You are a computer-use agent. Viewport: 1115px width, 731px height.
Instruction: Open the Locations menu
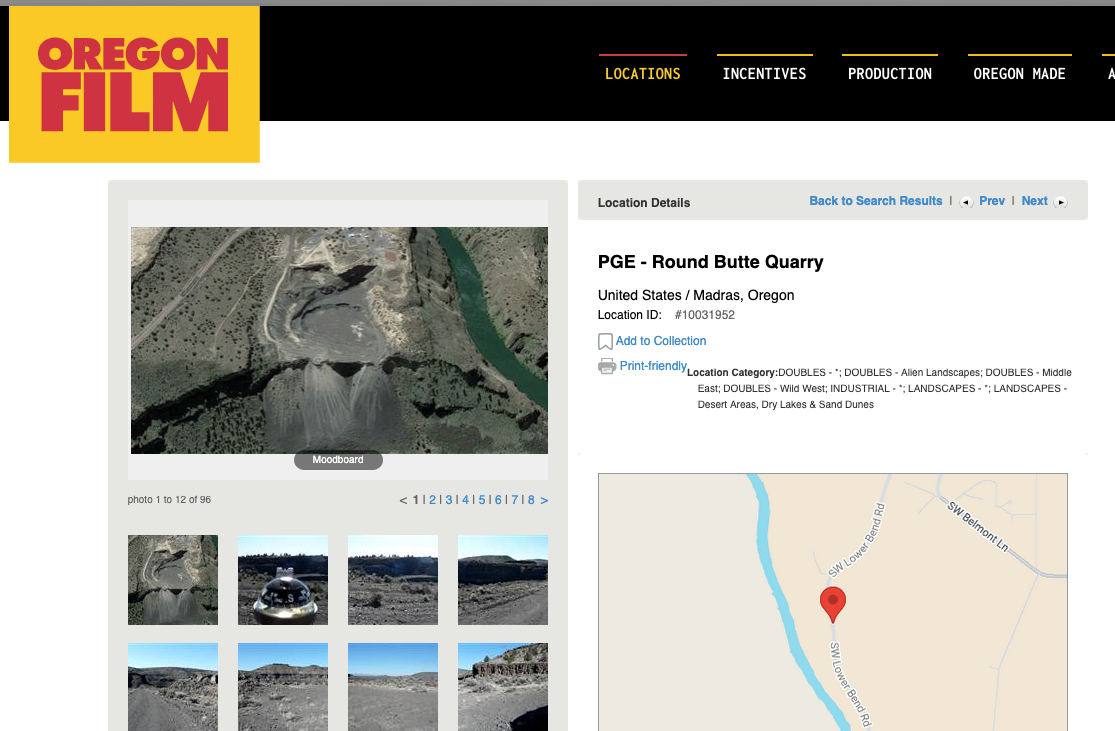point(642,74)
